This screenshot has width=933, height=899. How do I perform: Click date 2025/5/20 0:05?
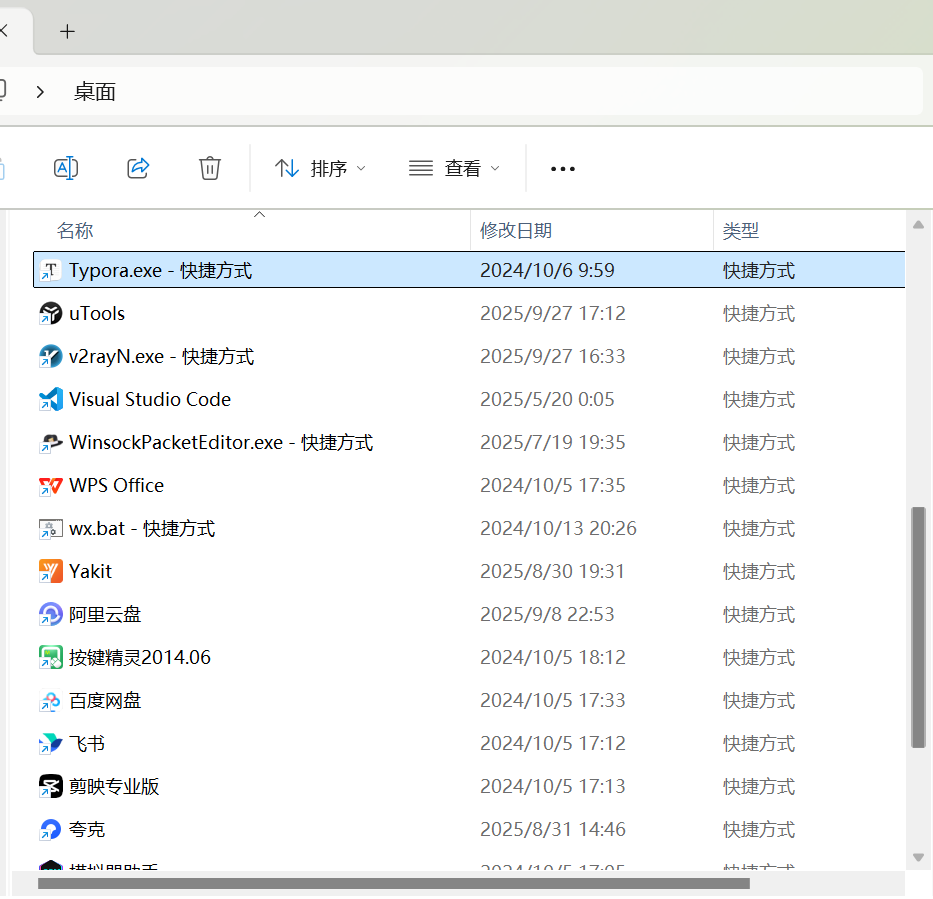[547, 399]
